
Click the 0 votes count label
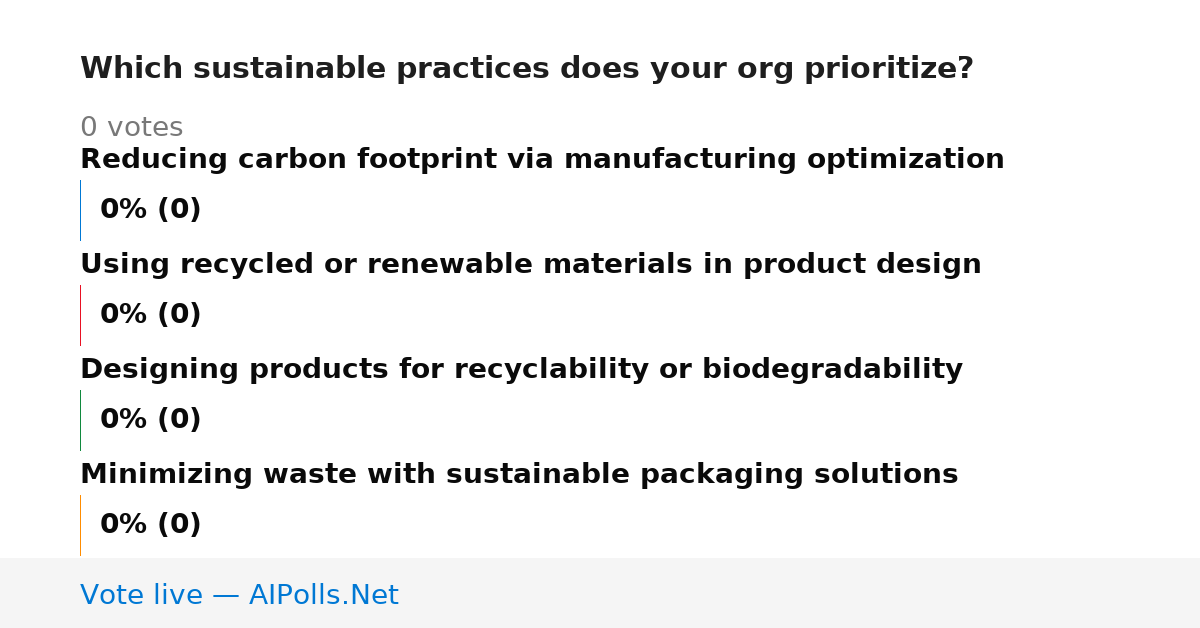[131, 128]
